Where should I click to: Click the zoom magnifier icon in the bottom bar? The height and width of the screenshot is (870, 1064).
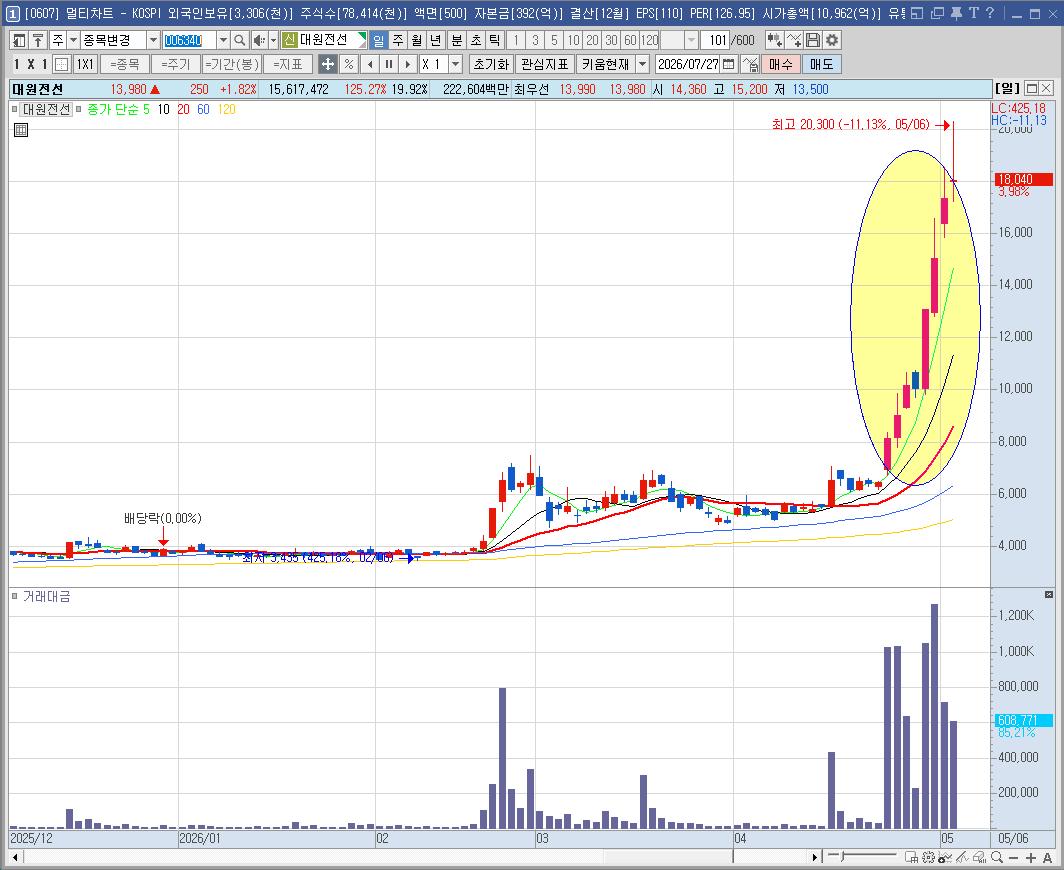pos(997,857)
